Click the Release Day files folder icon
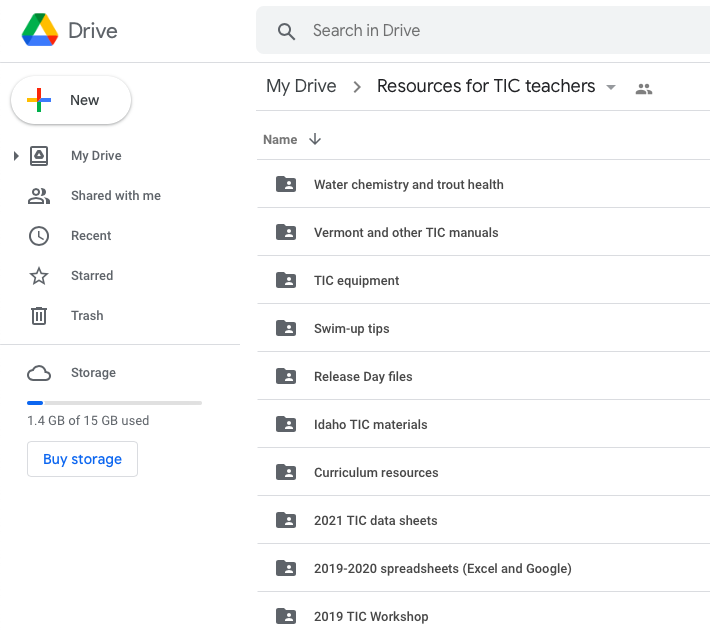Image resolution: width=710 pixels, height=630 pixels. point(286,376)
